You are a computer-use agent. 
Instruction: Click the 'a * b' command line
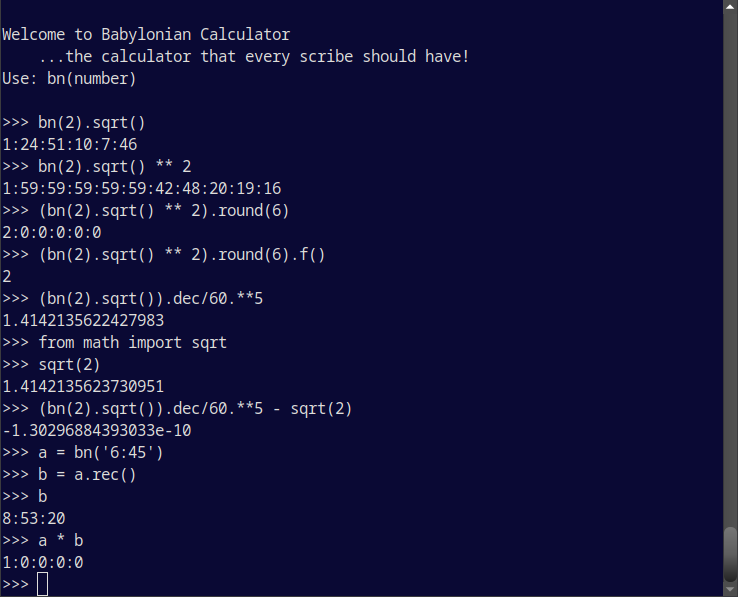pyautogui.click(x=43, y=541)
